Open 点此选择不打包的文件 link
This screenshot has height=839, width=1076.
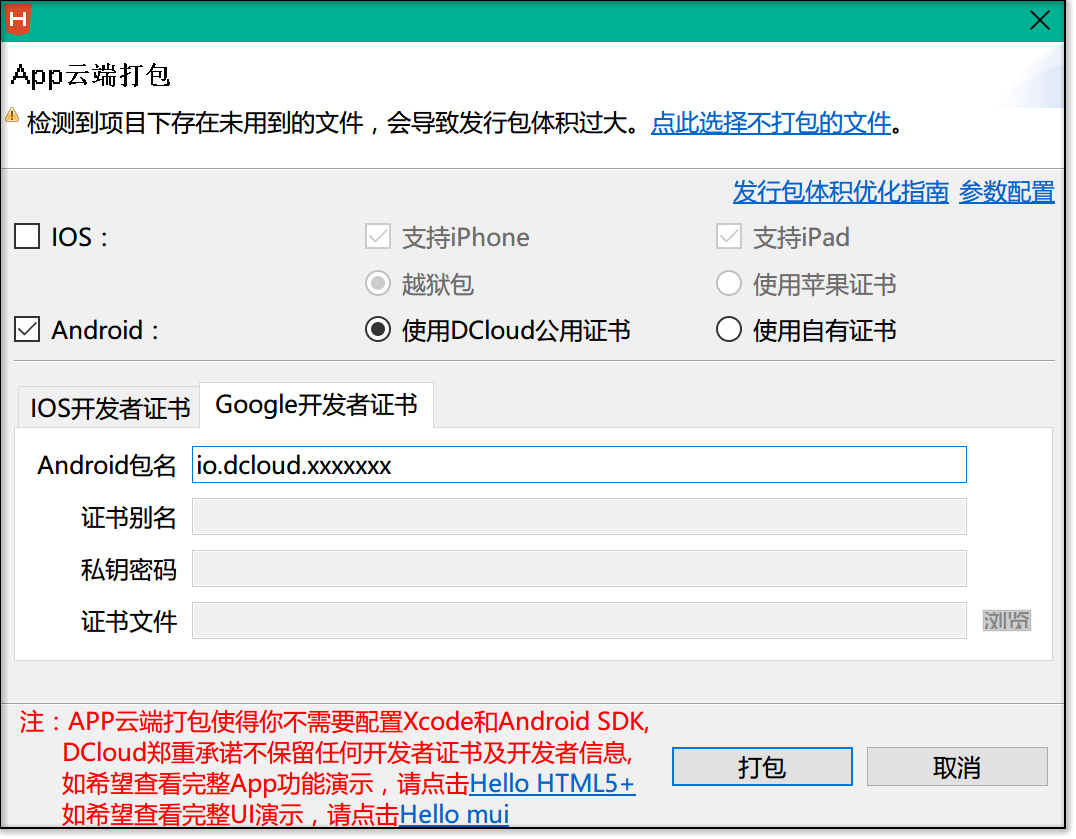coord(771,123)
